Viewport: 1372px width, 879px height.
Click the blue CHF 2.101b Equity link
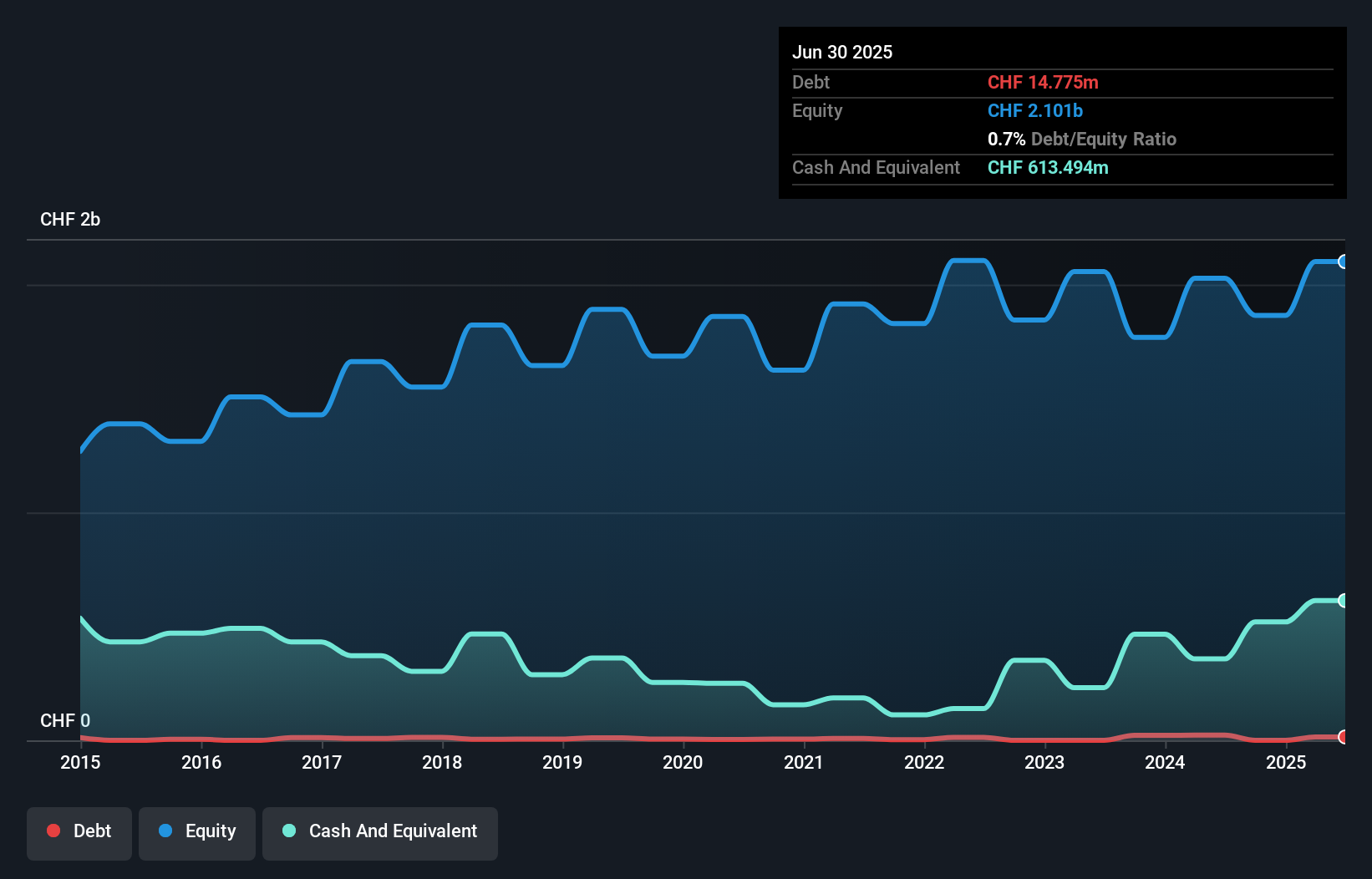pyautogui.click(x=1034, y=110)
